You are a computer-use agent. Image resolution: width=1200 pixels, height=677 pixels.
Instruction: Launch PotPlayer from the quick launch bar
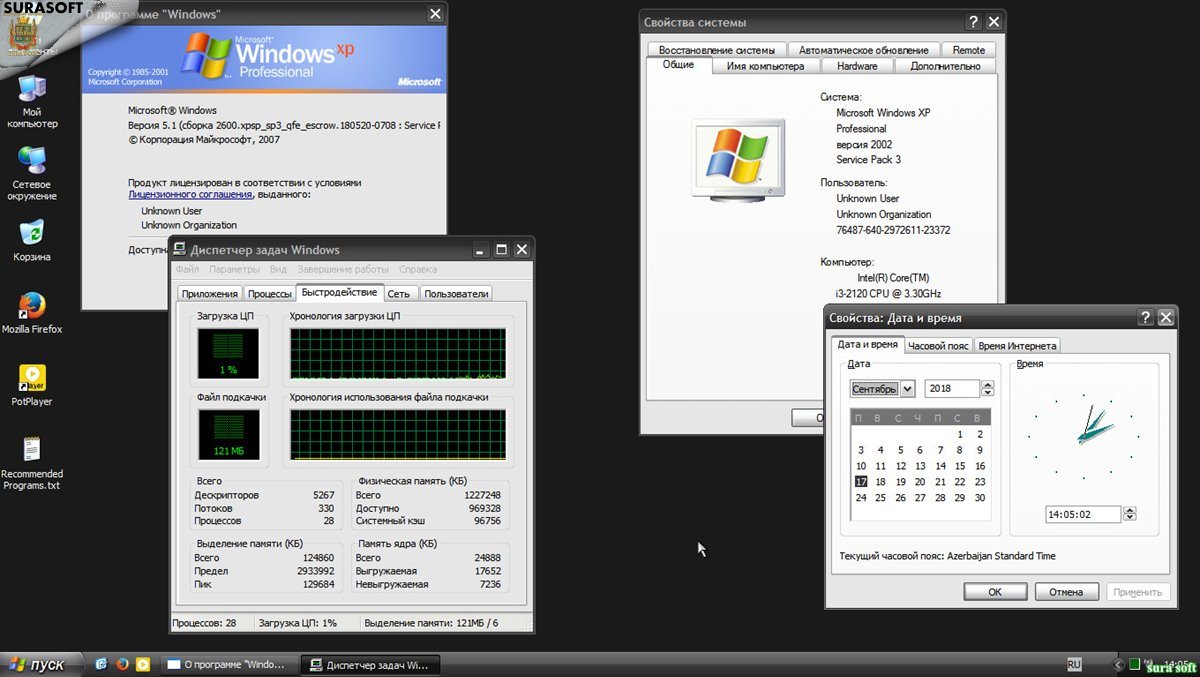pos(143,664)
